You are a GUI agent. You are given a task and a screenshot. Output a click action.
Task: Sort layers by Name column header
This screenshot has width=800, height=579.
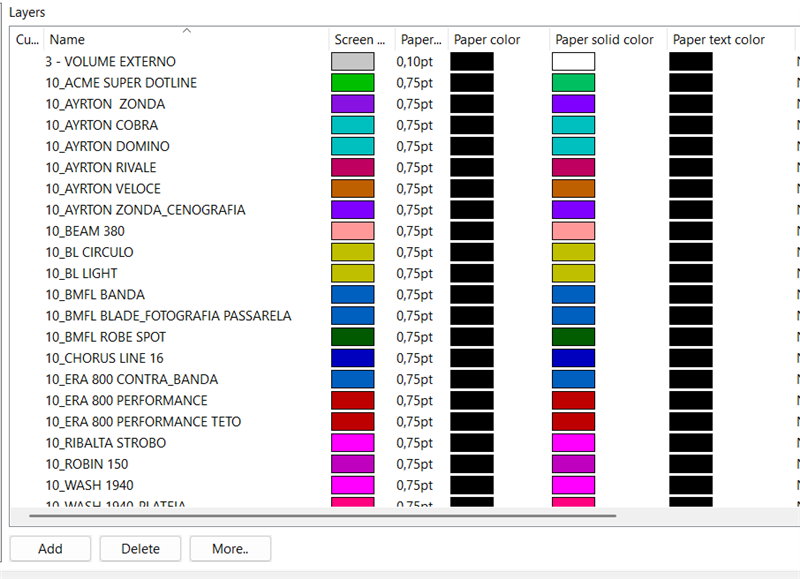click(186, 40)
